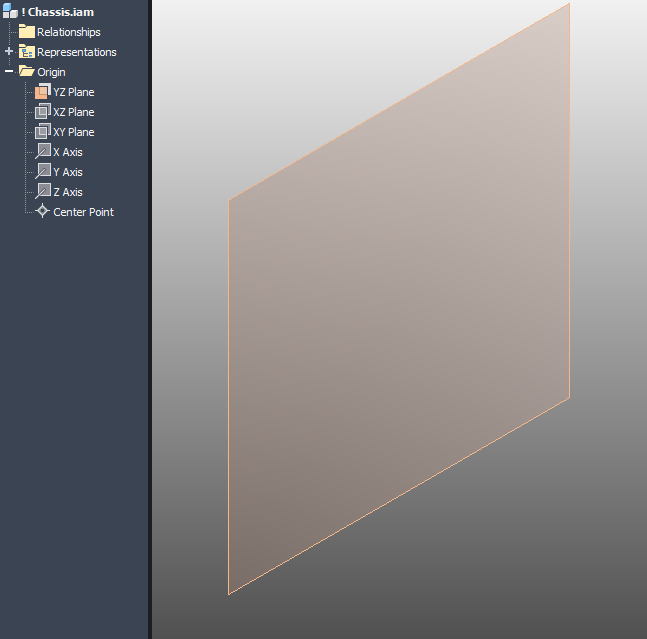Click the highlighted YZ plane in viewport
The width and height of the screenshot is (647, 639).
(x=399, y=299)
